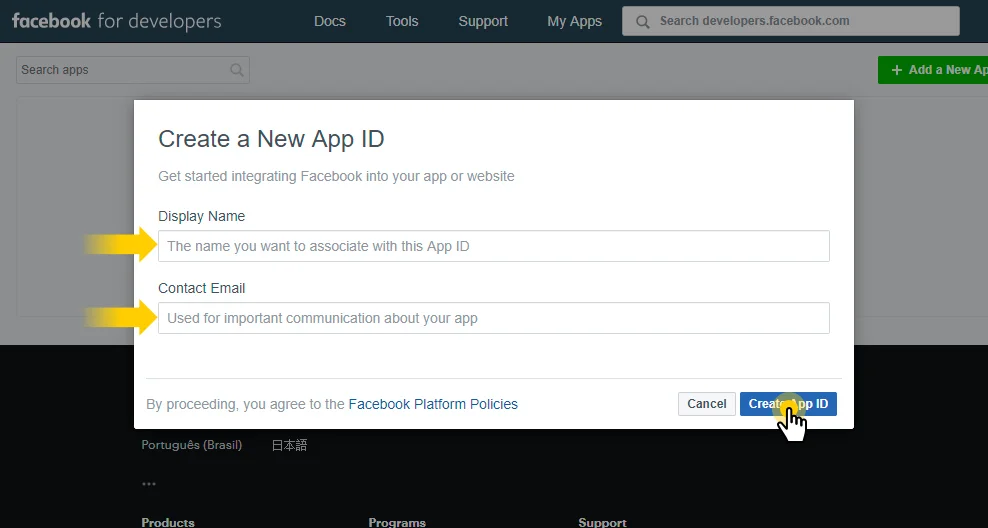Open the My Apps menu
The width and height of the screenshot is (988, 528).
(575, 21)
